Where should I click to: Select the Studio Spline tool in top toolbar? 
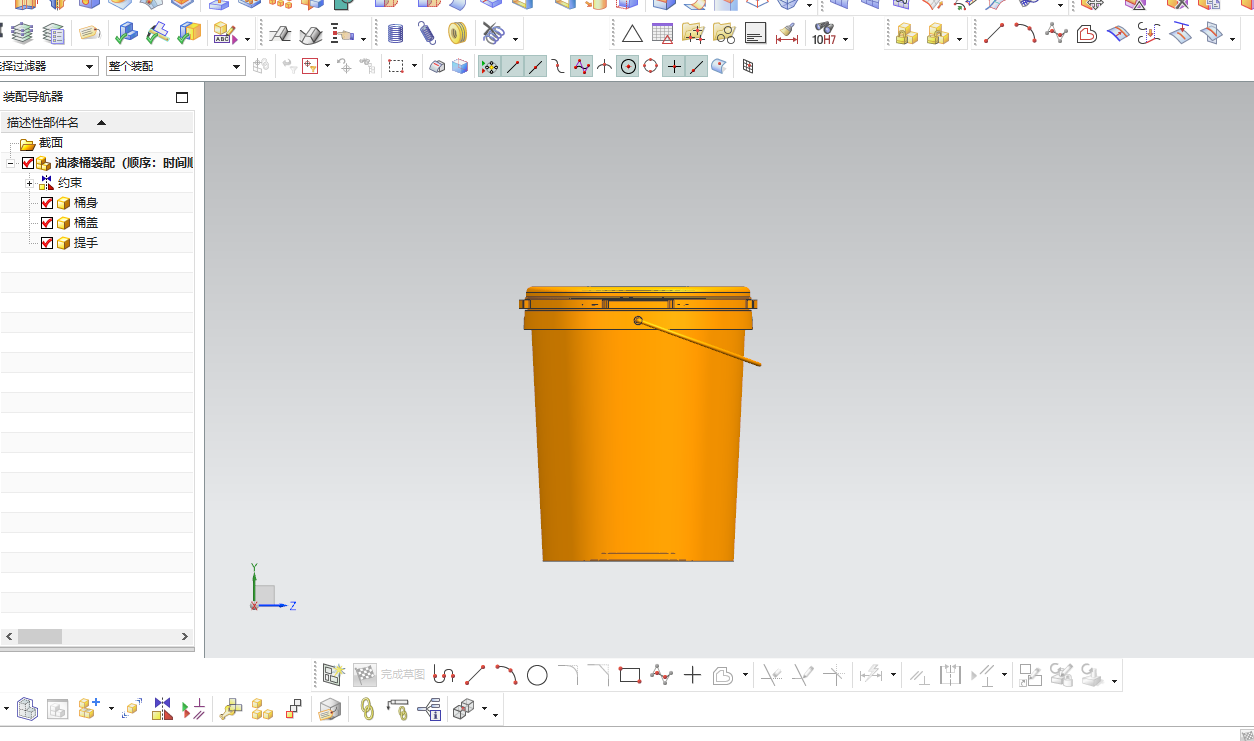point(1056,33)
